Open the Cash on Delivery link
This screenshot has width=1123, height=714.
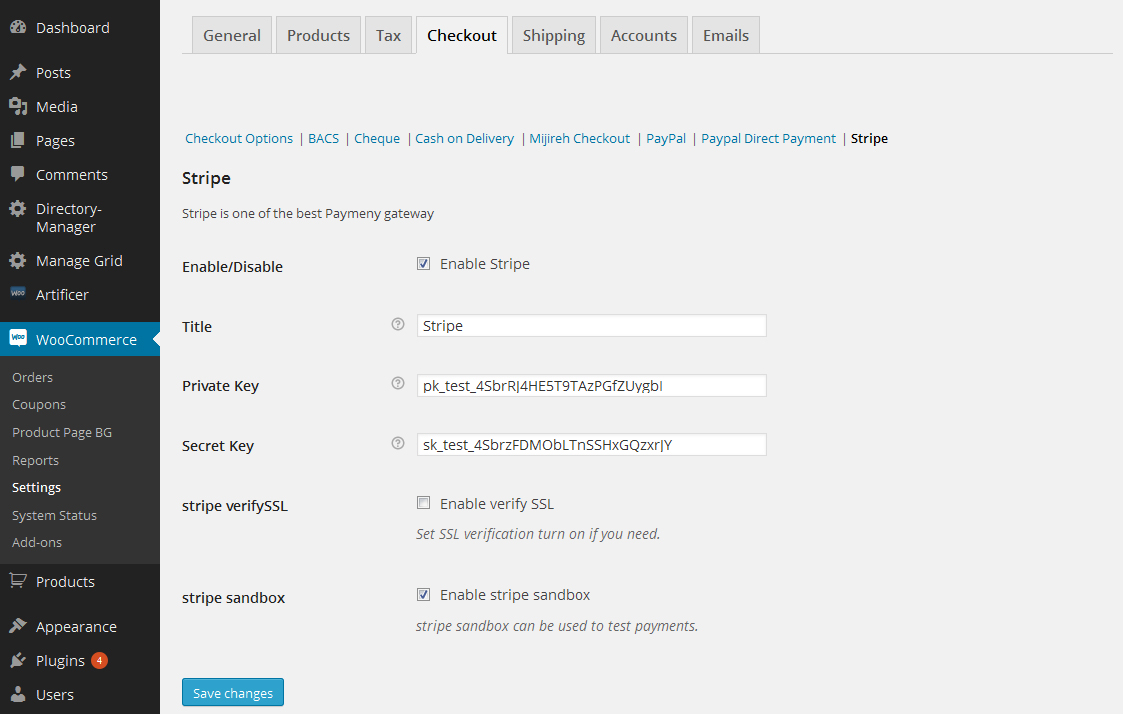pos(465,138)
